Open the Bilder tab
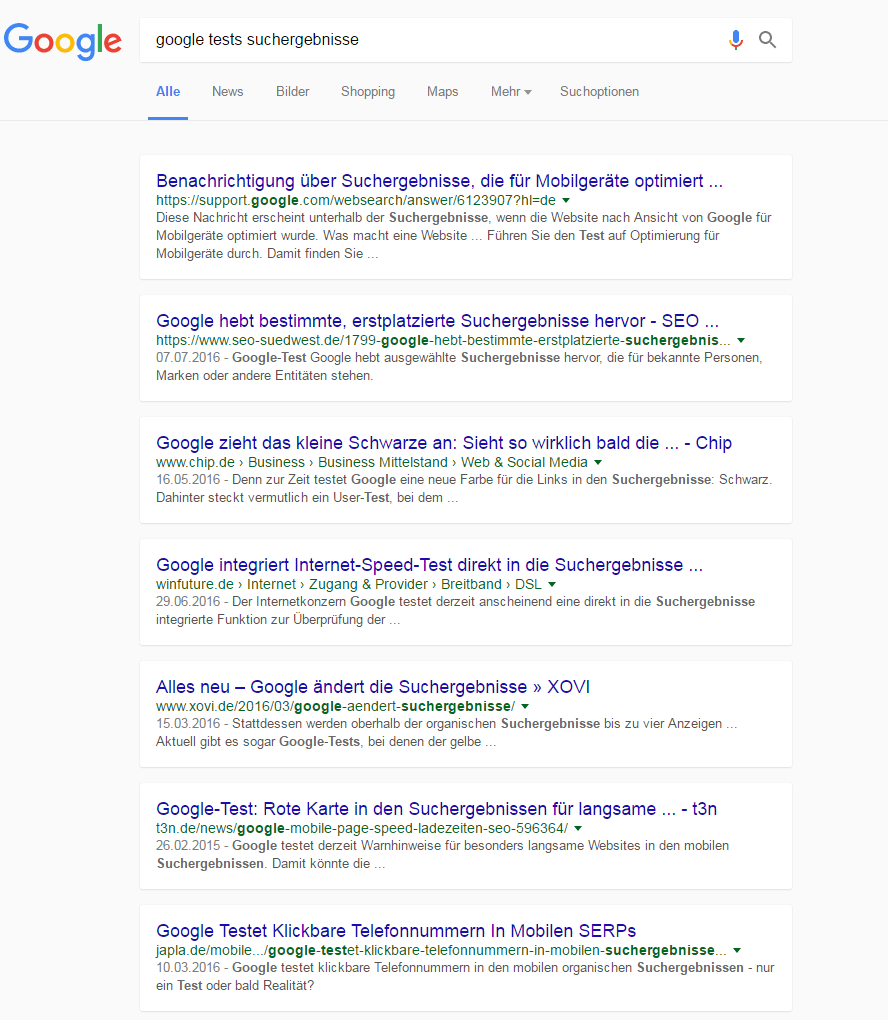Viewport: 888px width, 1020px height. (x=293, y=92)
